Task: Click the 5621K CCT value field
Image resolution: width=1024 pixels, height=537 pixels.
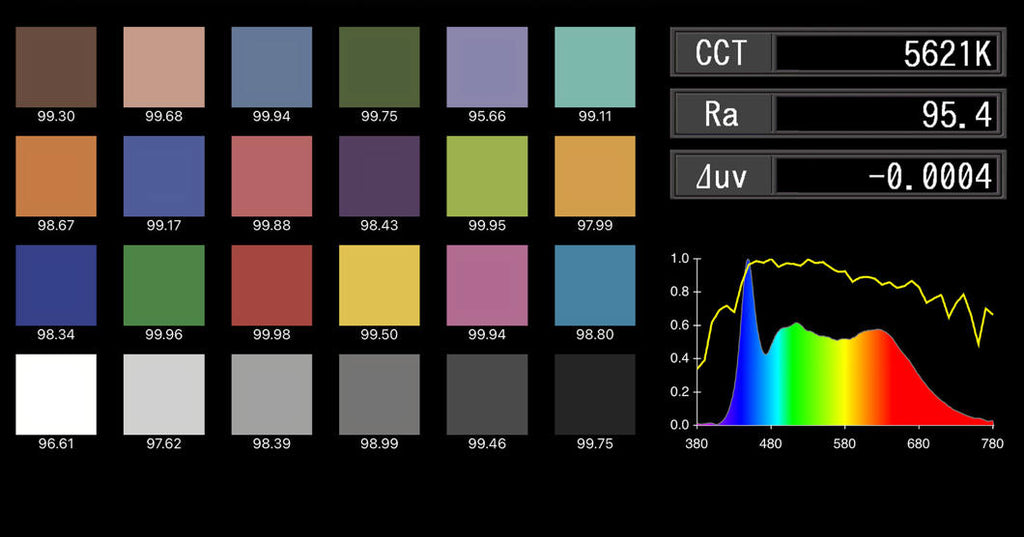Action: [x=887, y=52]
